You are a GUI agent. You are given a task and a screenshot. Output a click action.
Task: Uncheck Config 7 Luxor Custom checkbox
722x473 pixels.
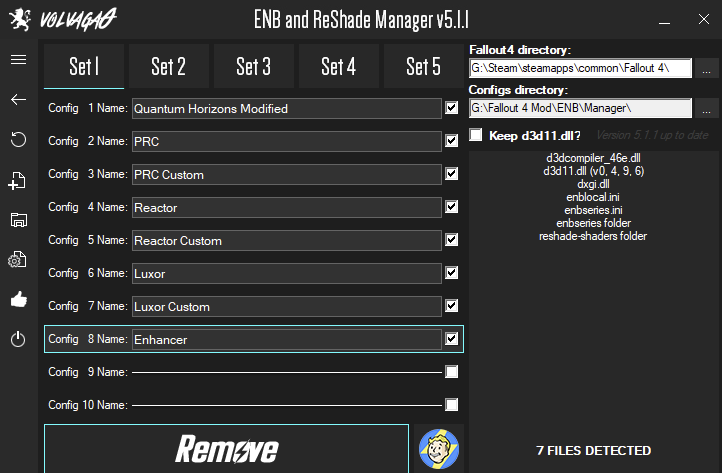[x=452, y=306]
